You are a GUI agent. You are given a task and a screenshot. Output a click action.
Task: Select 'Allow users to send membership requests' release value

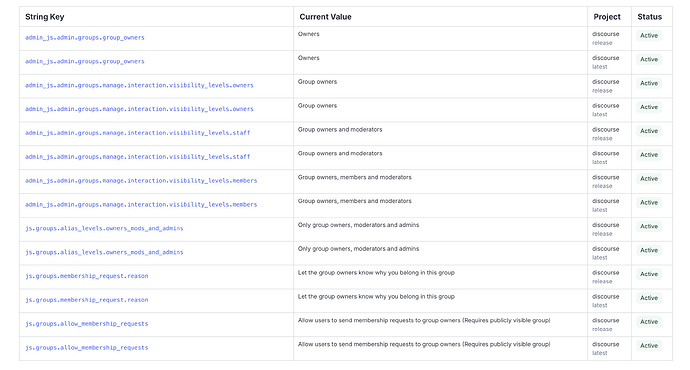click(x=424, y=320)
